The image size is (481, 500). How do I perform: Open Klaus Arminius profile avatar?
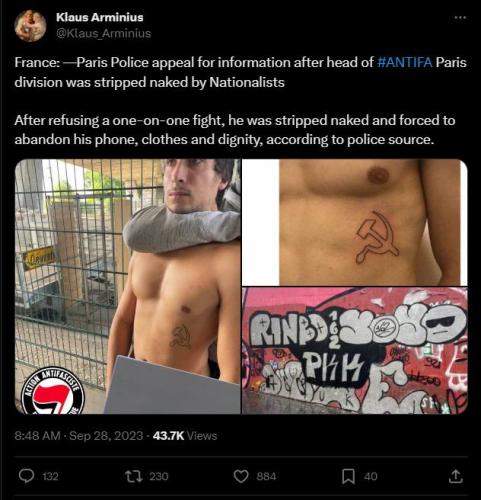(x=30, y=26)
